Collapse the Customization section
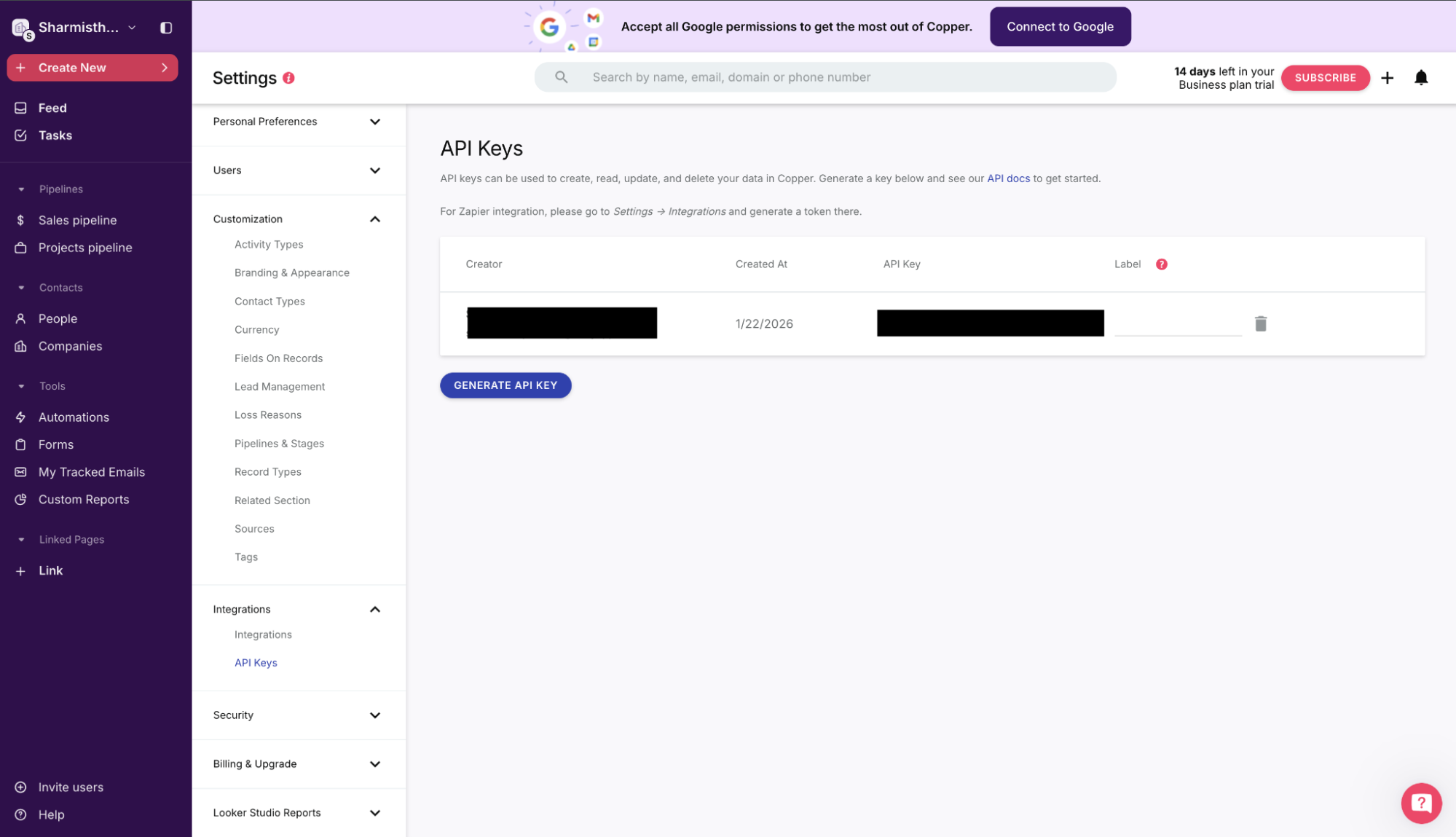1456x837 pixels. point(374,219)
